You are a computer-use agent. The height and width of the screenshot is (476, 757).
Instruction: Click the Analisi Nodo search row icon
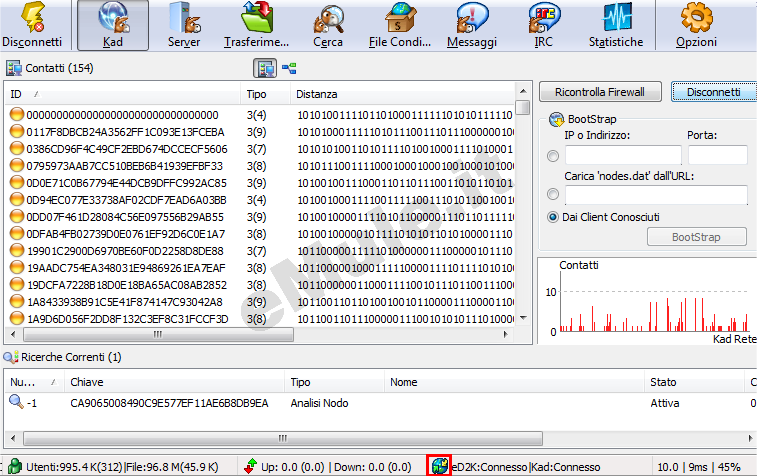point(16,401)
